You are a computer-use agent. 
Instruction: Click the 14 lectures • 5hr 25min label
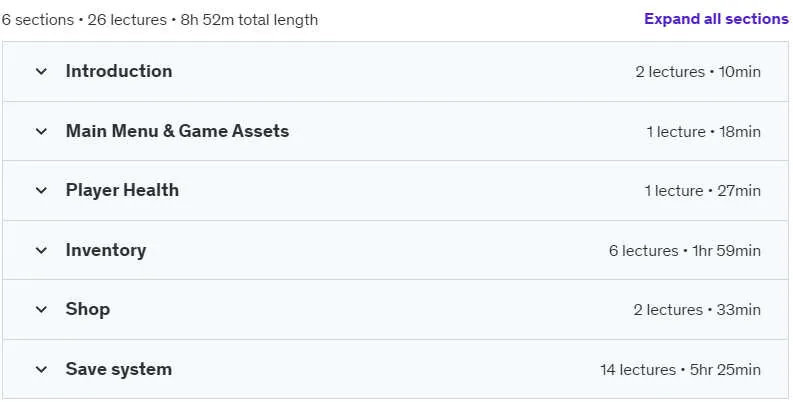[680, 370]
